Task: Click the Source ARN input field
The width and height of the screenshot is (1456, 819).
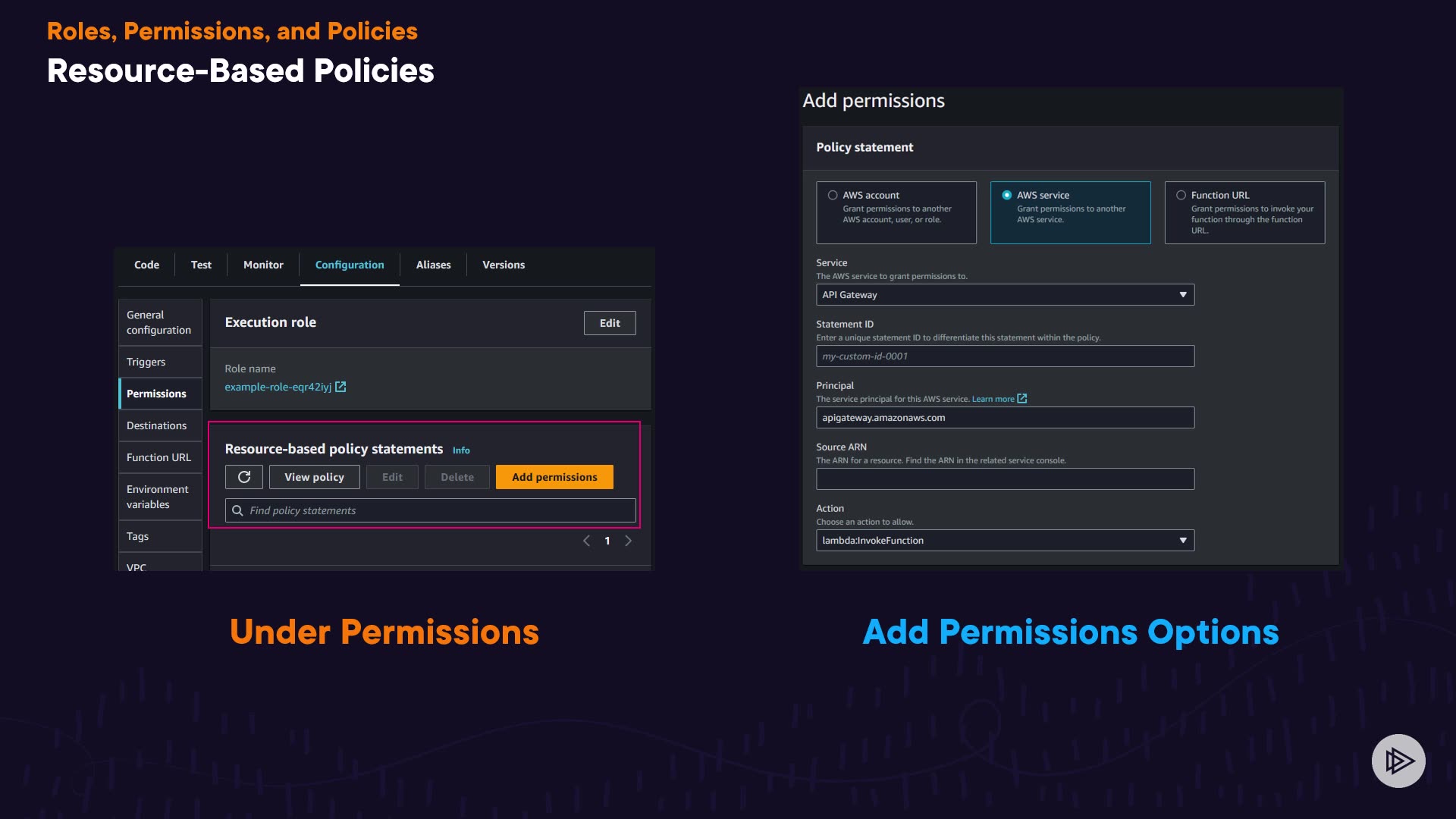Action: [1005, 479]
